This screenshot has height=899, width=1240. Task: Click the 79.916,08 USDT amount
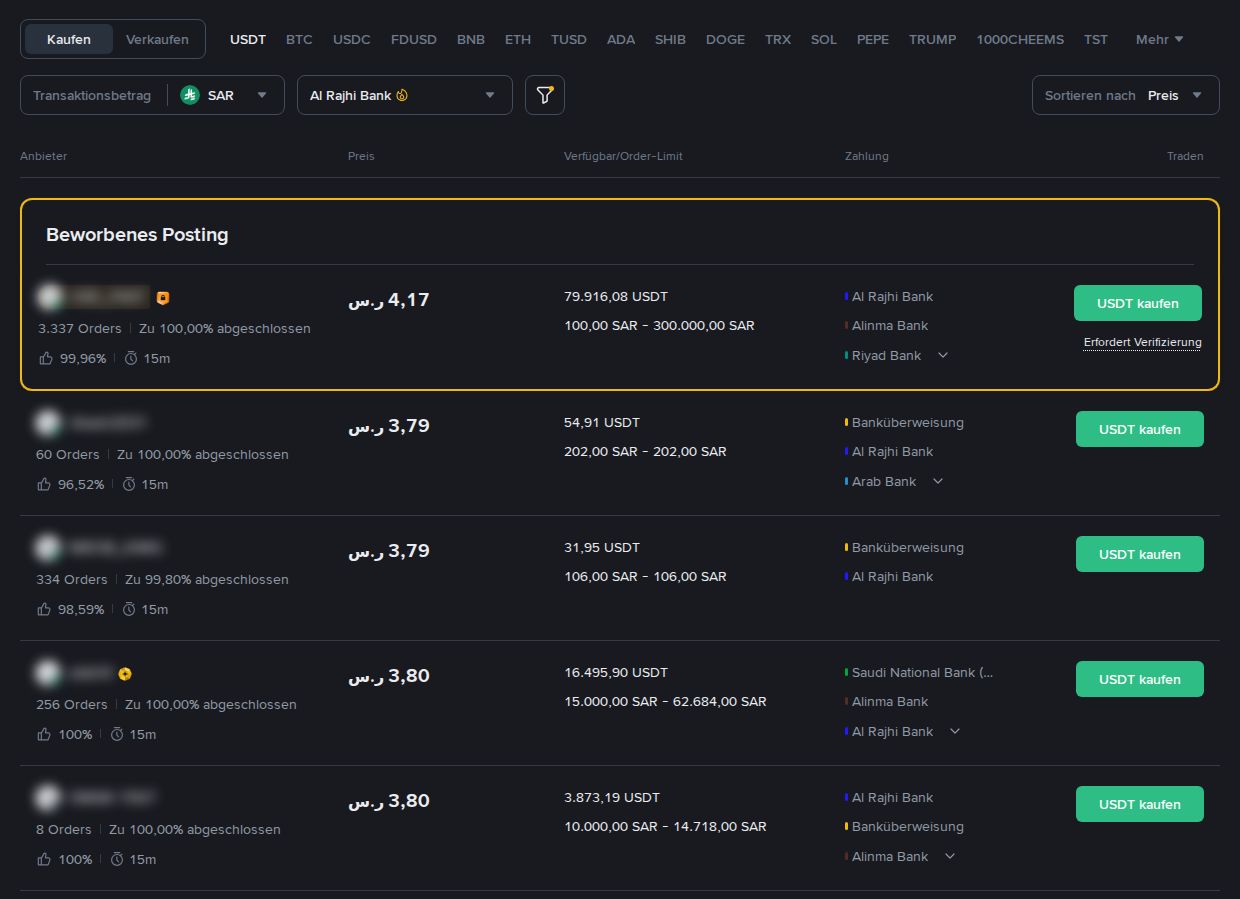[x=616, y=297]
